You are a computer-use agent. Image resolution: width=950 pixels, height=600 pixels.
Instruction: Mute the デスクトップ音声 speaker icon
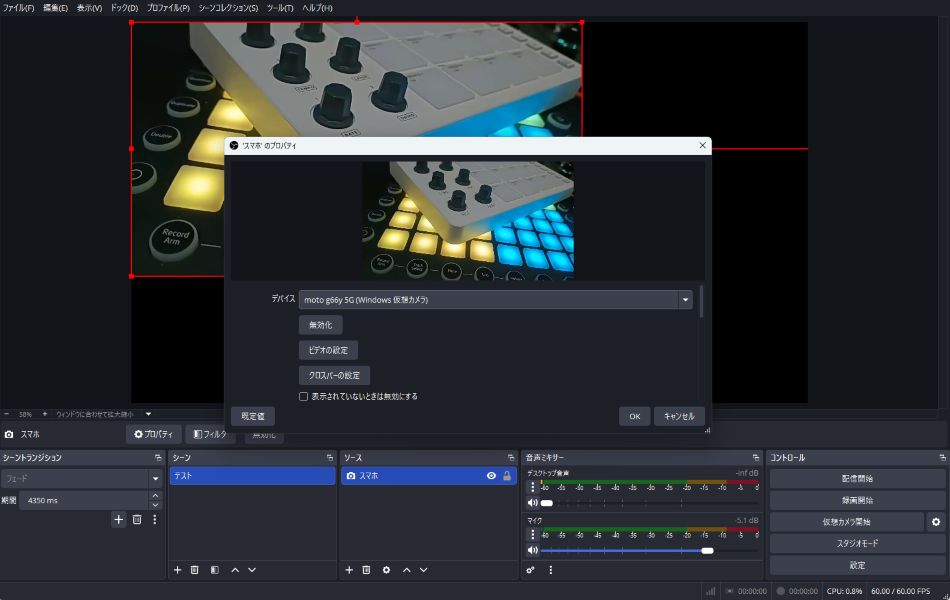point(533,503)
